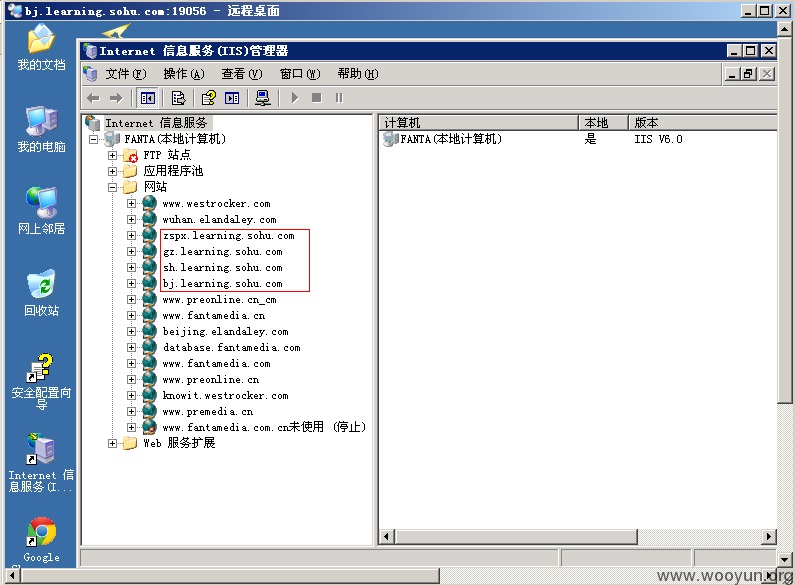Select knowit.westrocker.com in the tree
Screen dimensions: 795x585
tap(226, 395)
